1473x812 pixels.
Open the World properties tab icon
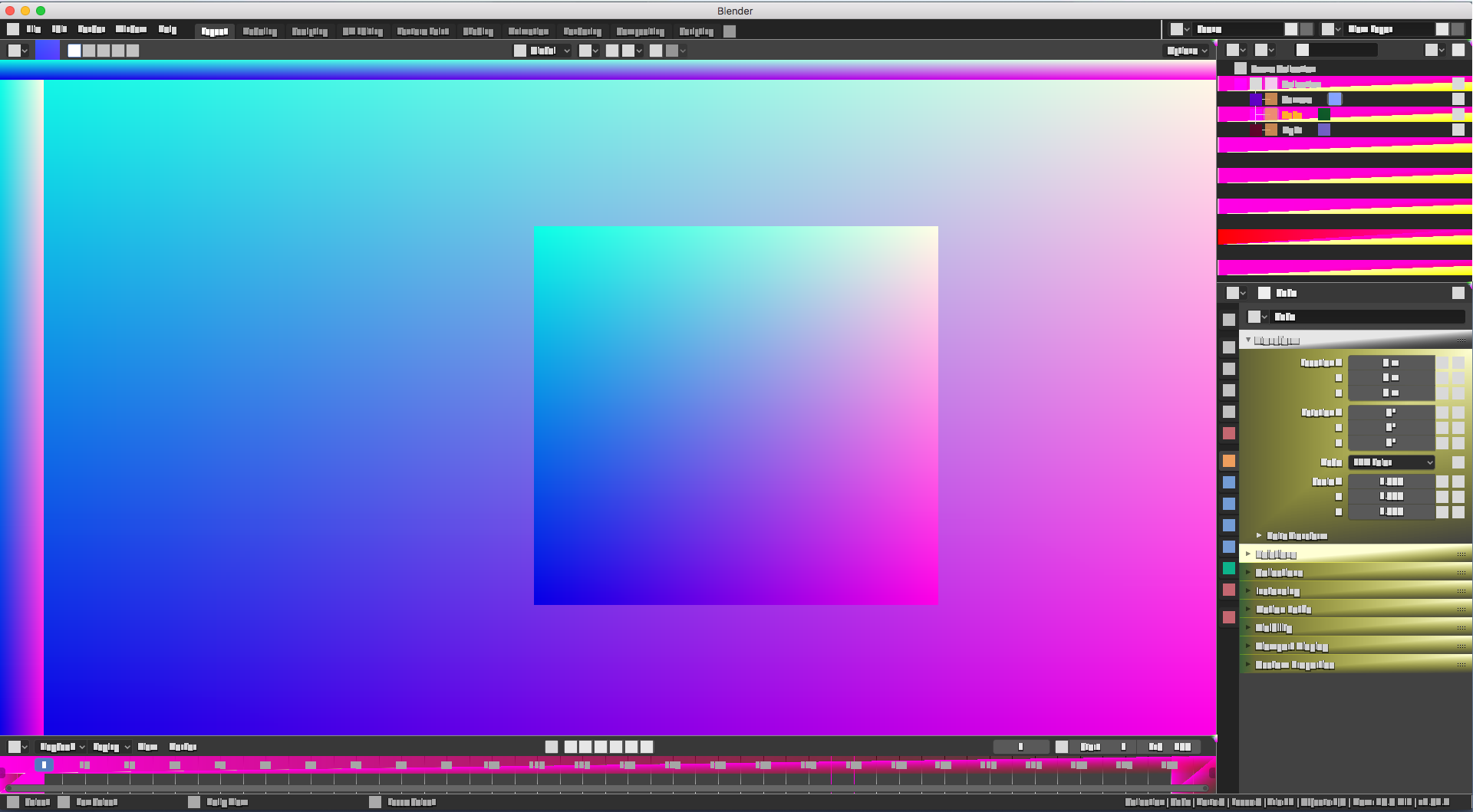[1229, 433]
